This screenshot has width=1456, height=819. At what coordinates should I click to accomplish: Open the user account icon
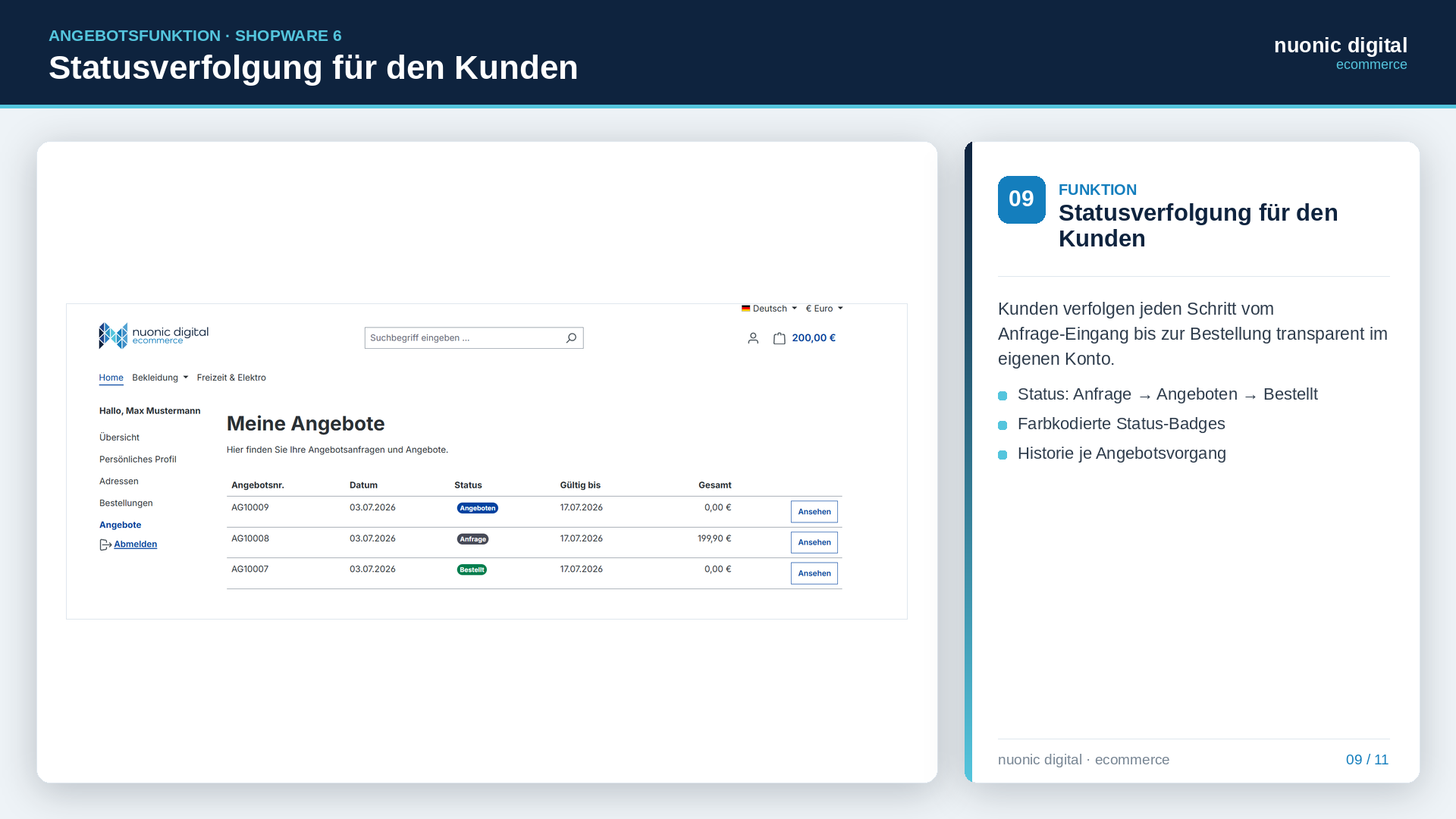point(753,338)
